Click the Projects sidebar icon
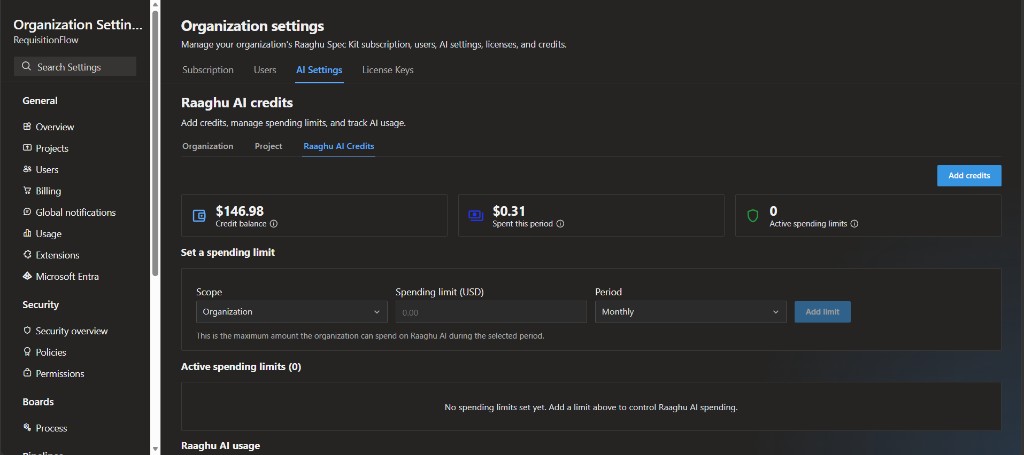 tap(27, 148)
